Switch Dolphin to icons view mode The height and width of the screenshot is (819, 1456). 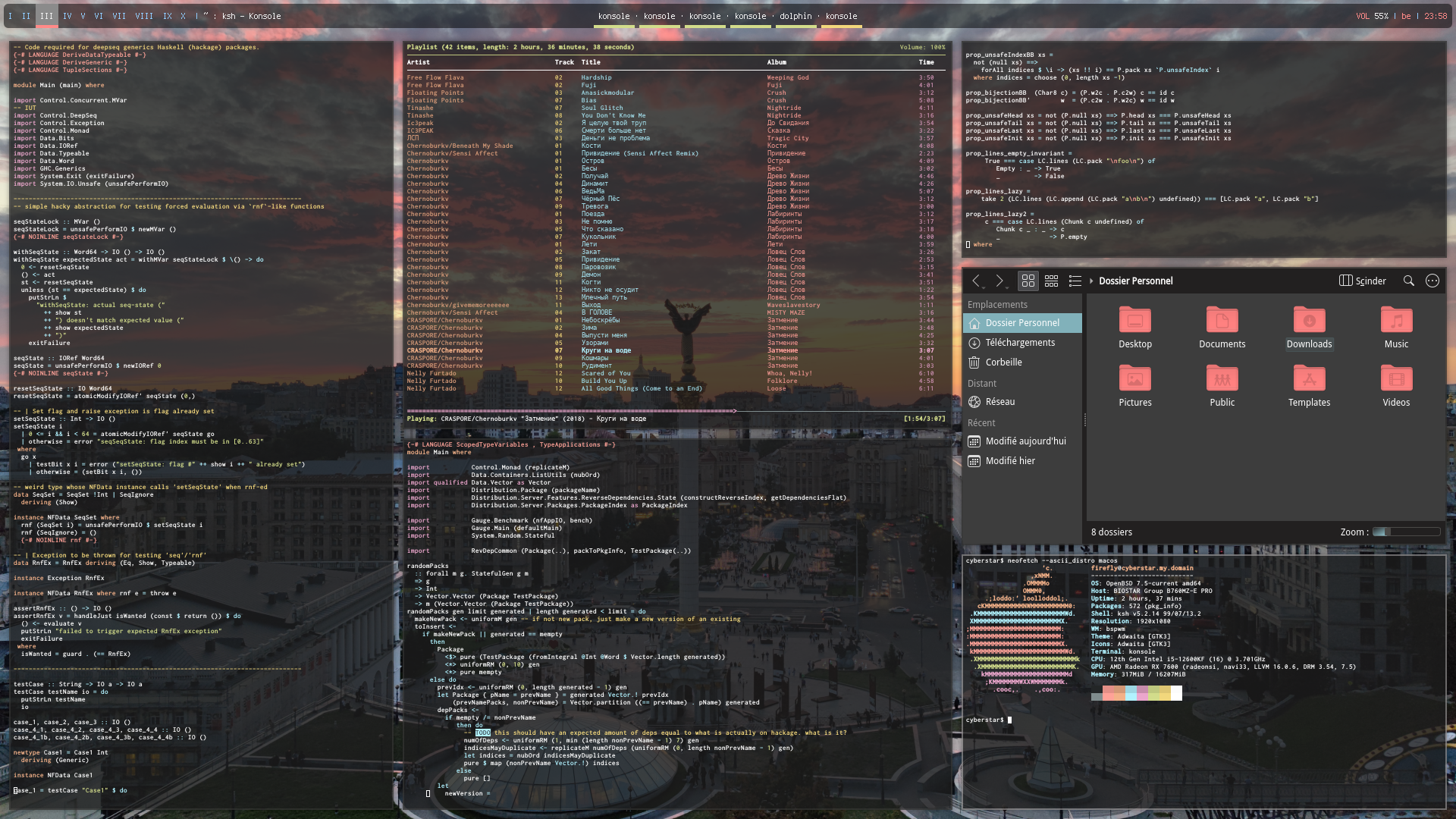[1028, 281]
